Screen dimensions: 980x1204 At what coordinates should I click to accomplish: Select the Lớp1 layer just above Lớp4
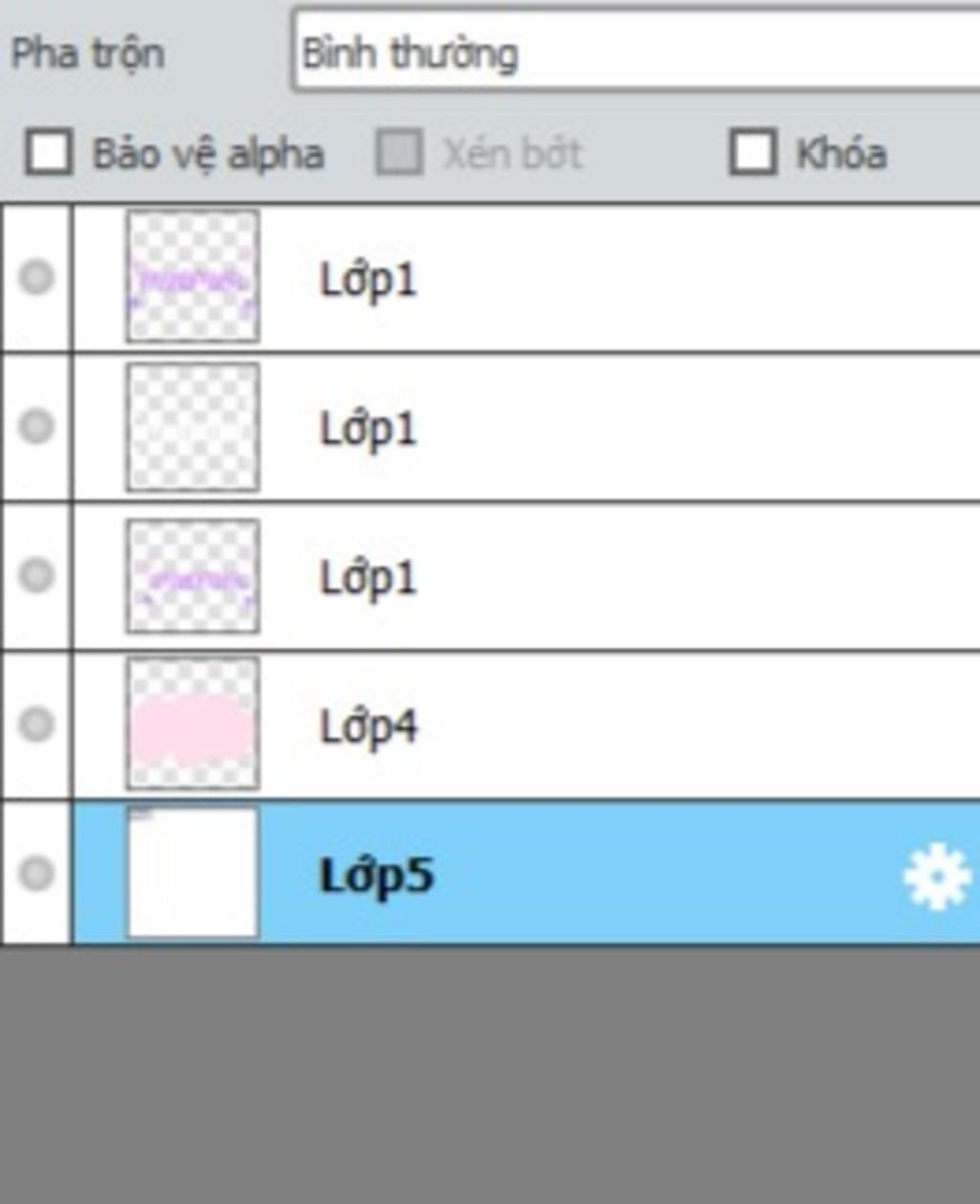click(526, 575)
